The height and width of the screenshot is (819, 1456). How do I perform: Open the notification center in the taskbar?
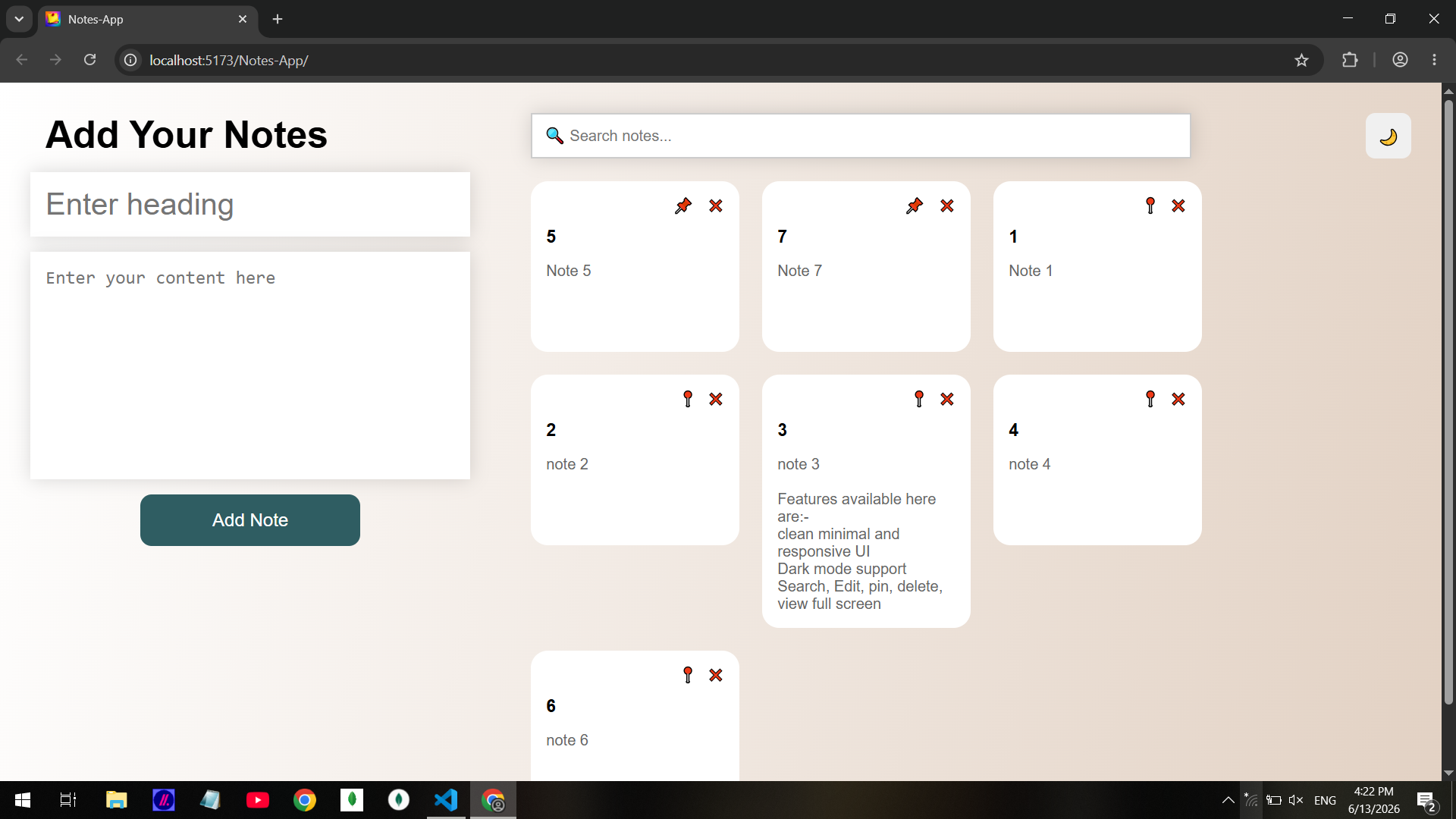1426,801
